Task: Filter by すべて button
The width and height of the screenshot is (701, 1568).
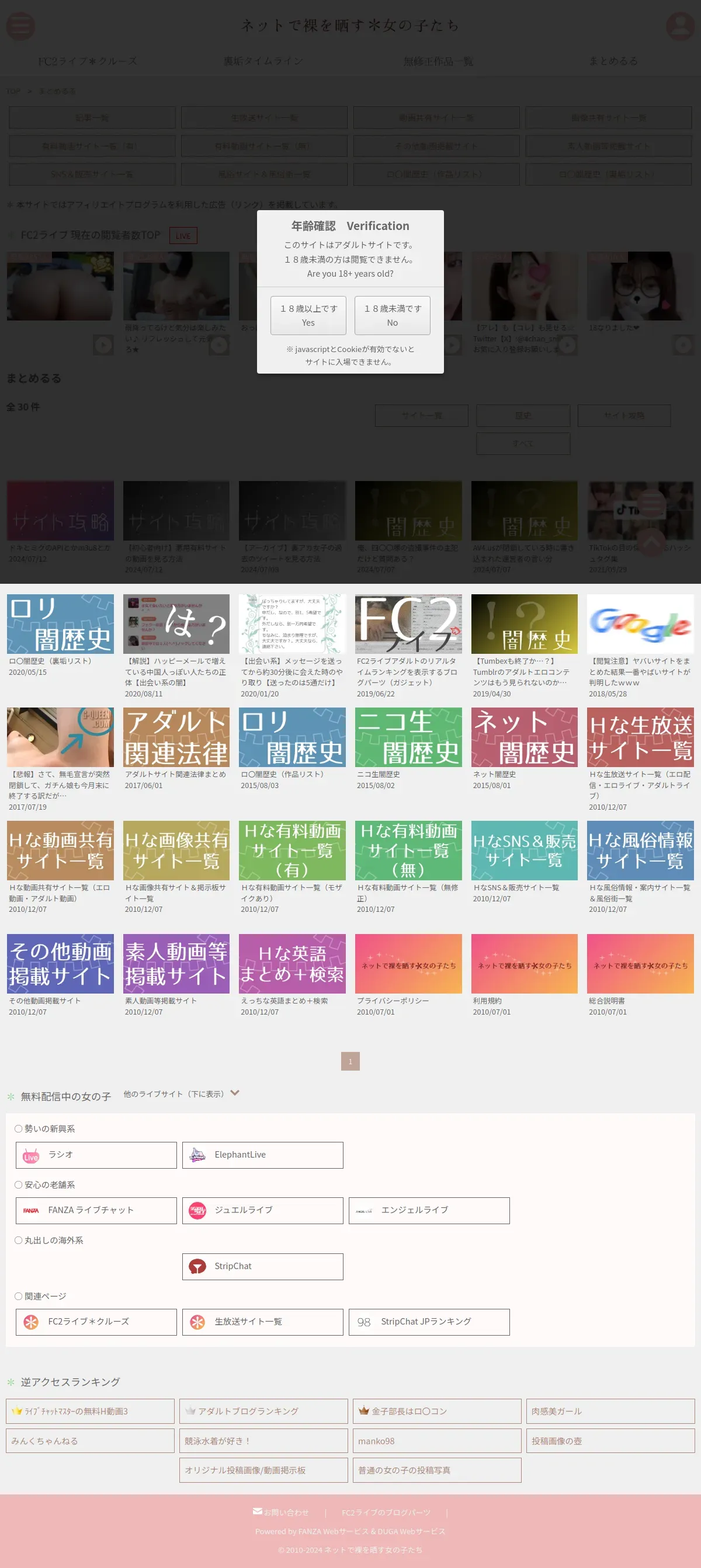Action: coord(523,444)
